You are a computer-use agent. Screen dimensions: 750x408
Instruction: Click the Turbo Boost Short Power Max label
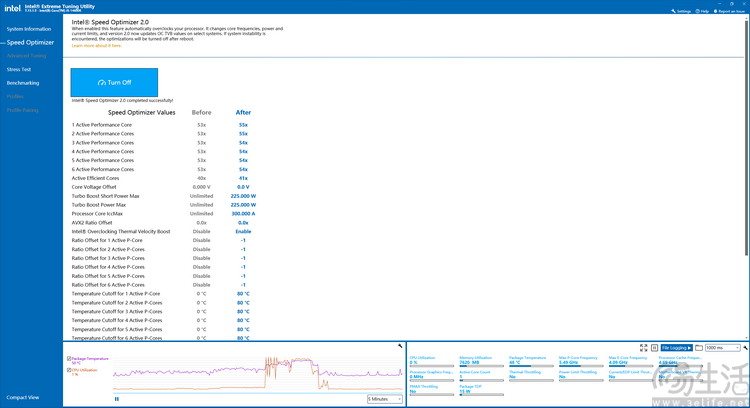[x=105, y=196]
